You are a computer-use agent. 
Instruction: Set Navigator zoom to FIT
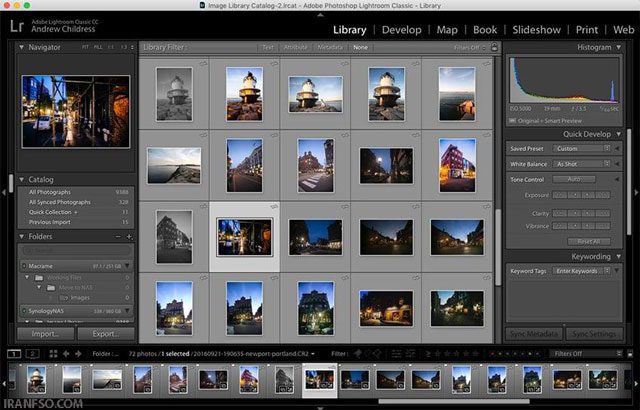[85, 47]
